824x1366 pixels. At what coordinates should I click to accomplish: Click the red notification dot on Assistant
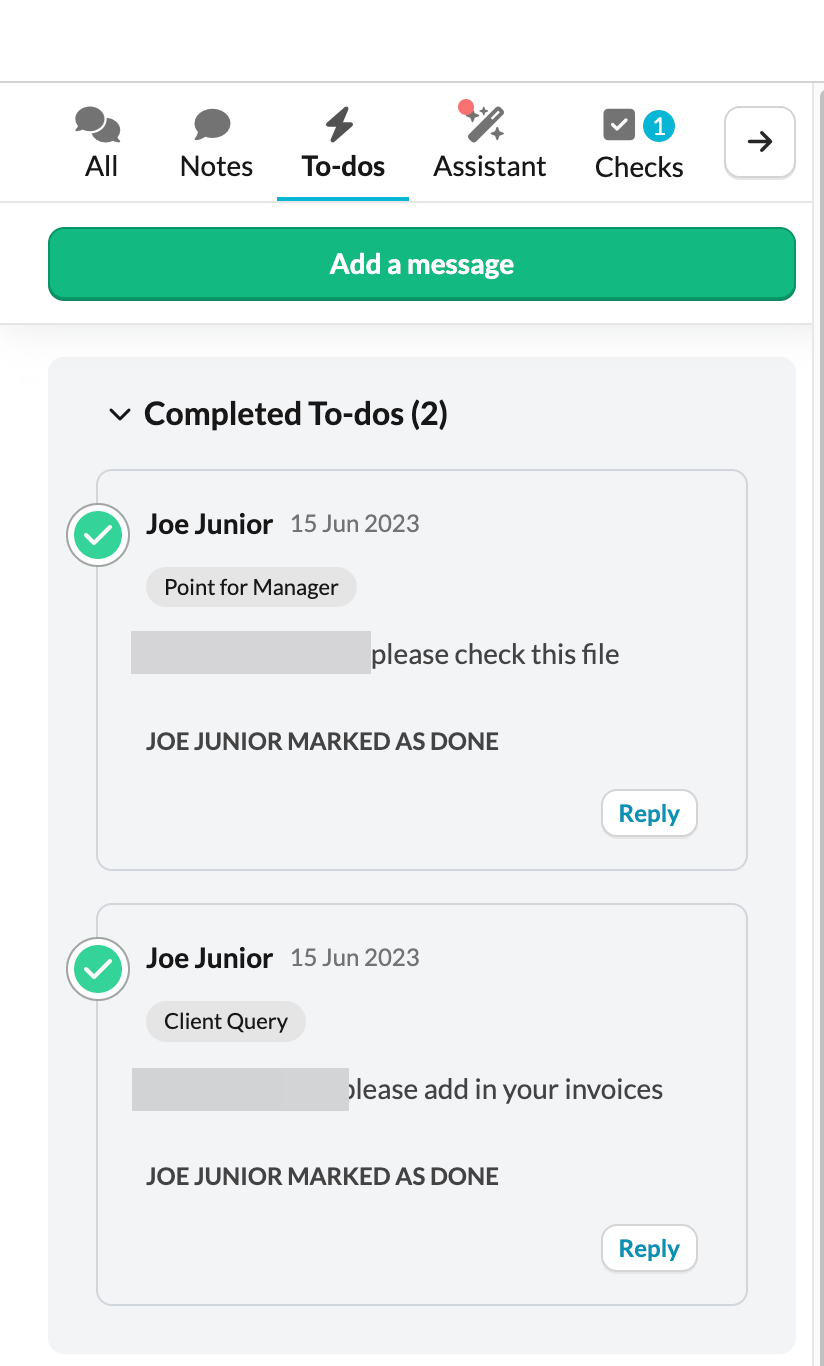(465, 107)
